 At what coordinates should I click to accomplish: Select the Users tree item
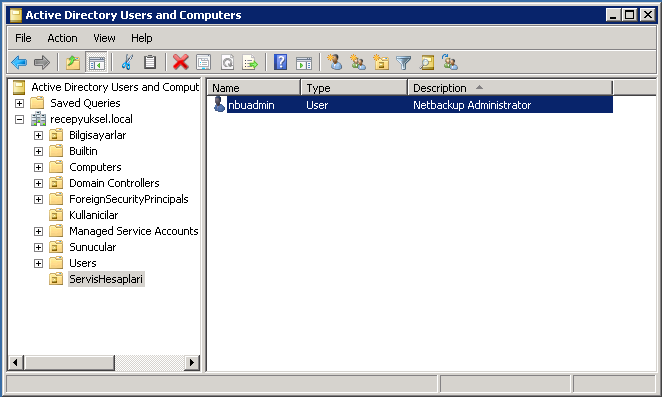tap(83, 263)
